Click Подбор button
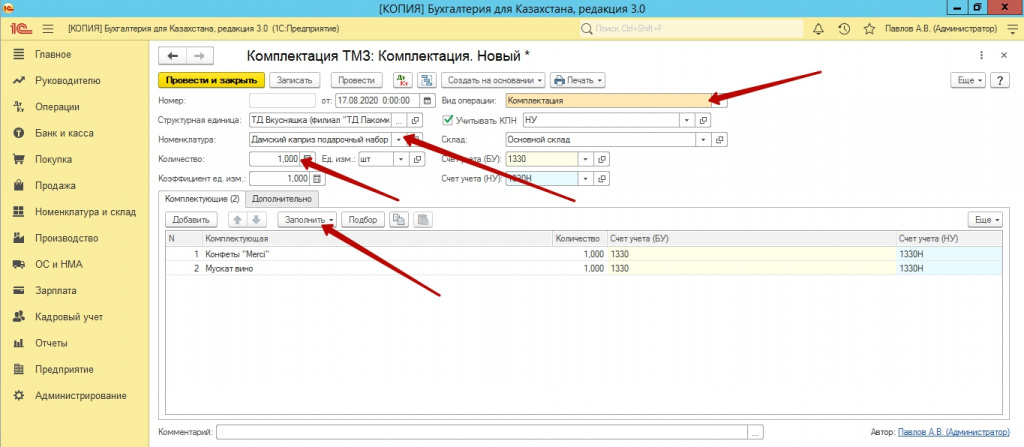The width and height of the screenshot is (1024, 447). click(x=363, y=220)
